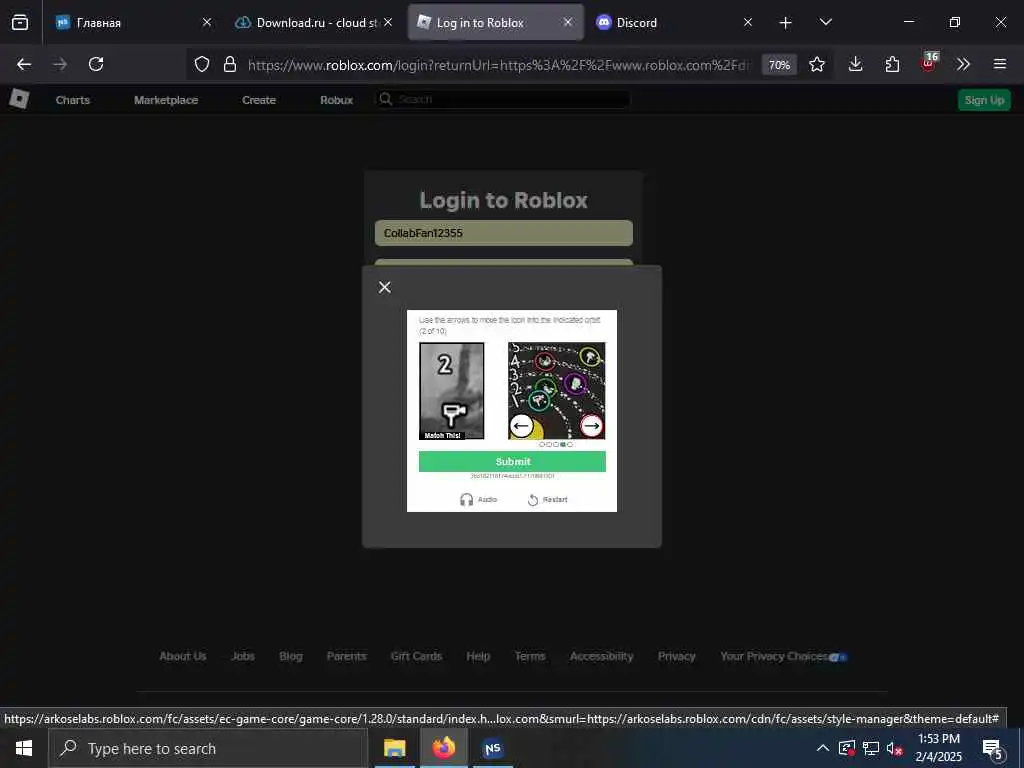Click the username field containing CollabFan12355
This screenshot has height=768, width=1024.
pyautogui.click(x=504, y=233)
